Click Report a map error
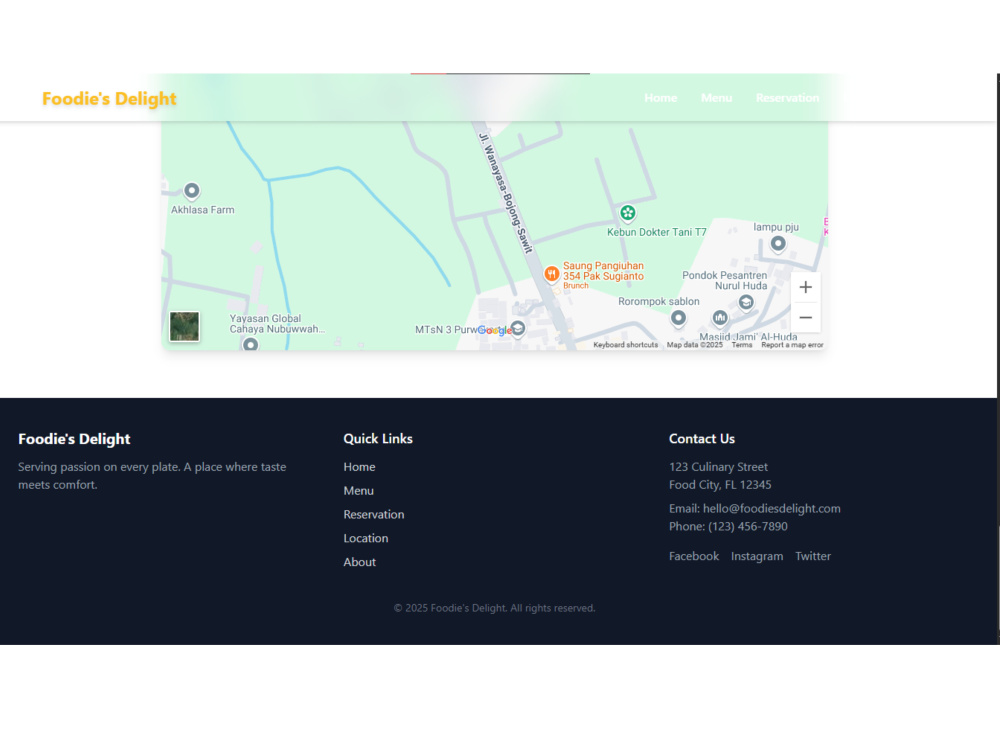Image resolution: width=1000 pixels, height=750 pixels. pyautogui.click(x=792, y=345)
